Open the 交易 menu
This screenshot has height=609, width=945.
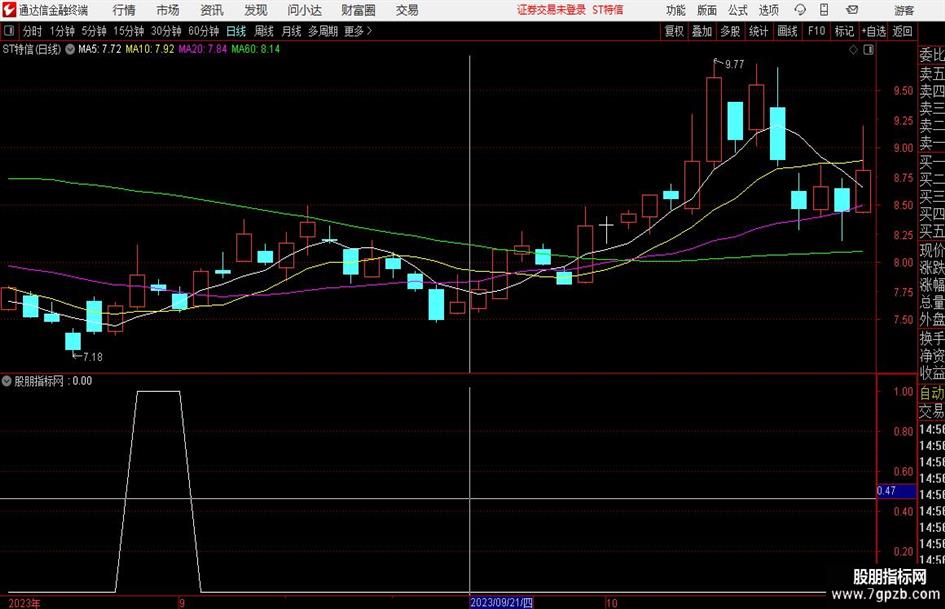click(x=407, y=10)
